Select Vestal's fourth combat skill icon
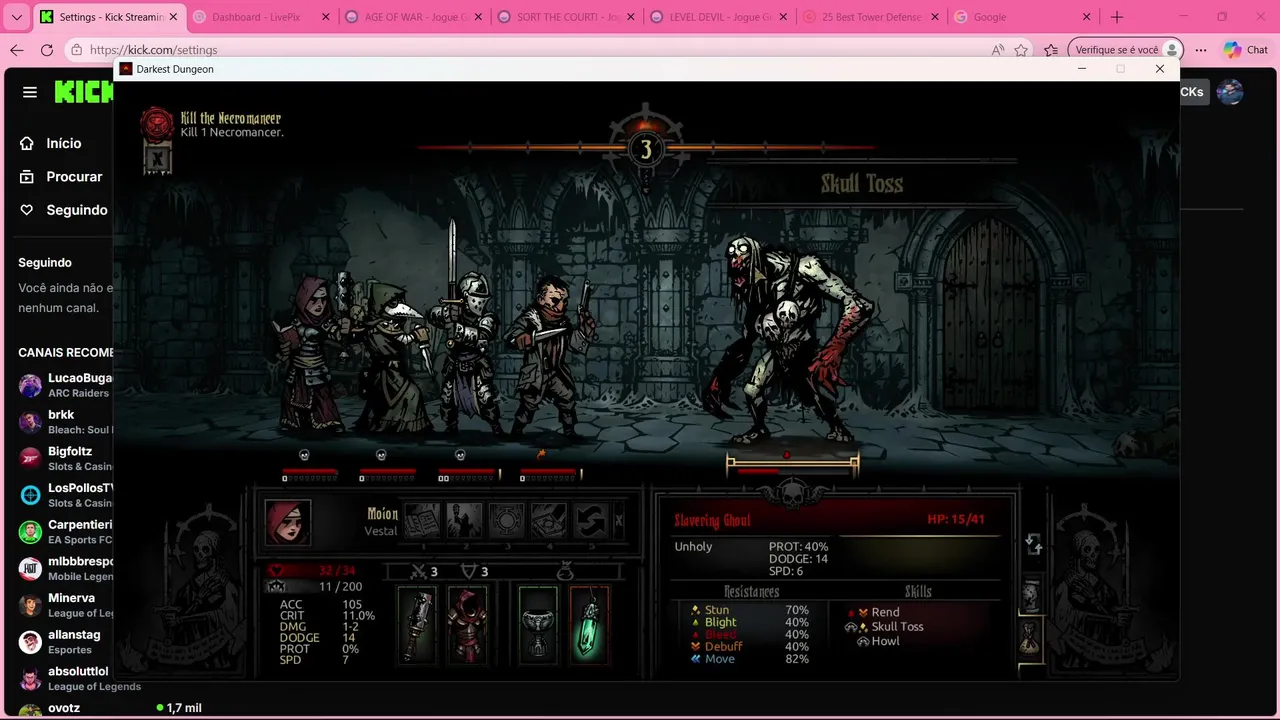1280x720 pixels. coord(548,520)
